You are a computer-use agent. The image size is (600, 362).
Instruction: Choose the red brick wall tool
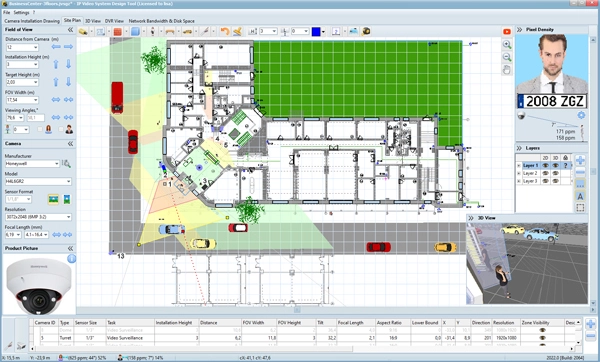tap(117, 32)
